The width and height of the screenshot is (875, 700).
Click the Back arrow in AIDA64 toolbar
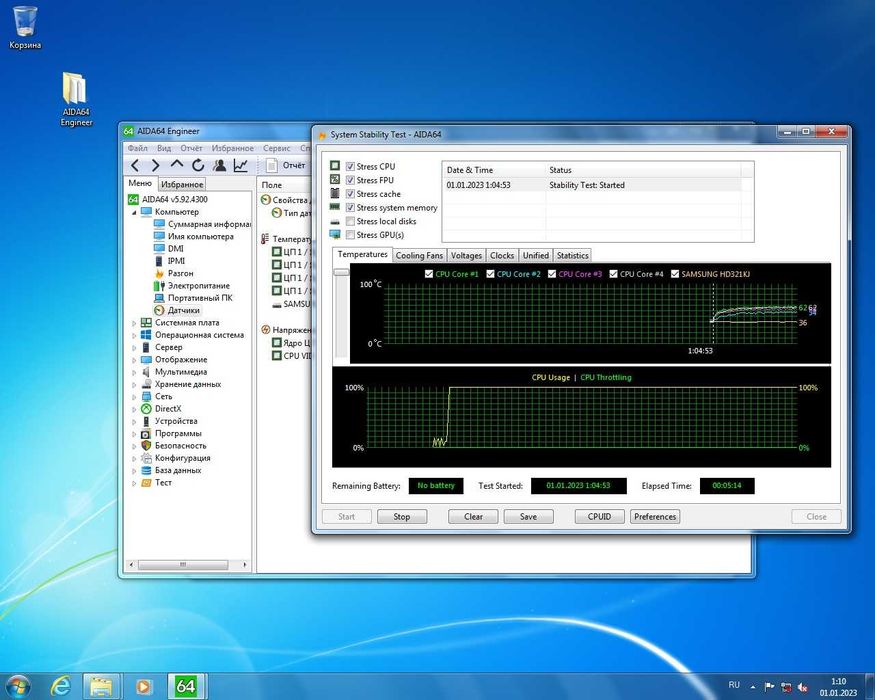(x=134, y=165)
